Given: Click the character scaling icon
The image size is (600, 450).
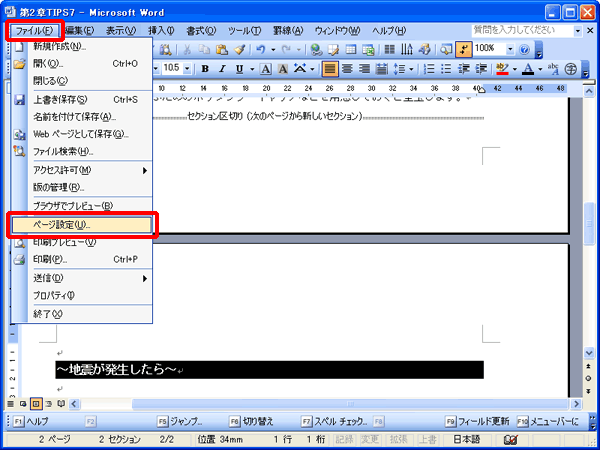Looking at the screenshot, I should tap(301, 69).
